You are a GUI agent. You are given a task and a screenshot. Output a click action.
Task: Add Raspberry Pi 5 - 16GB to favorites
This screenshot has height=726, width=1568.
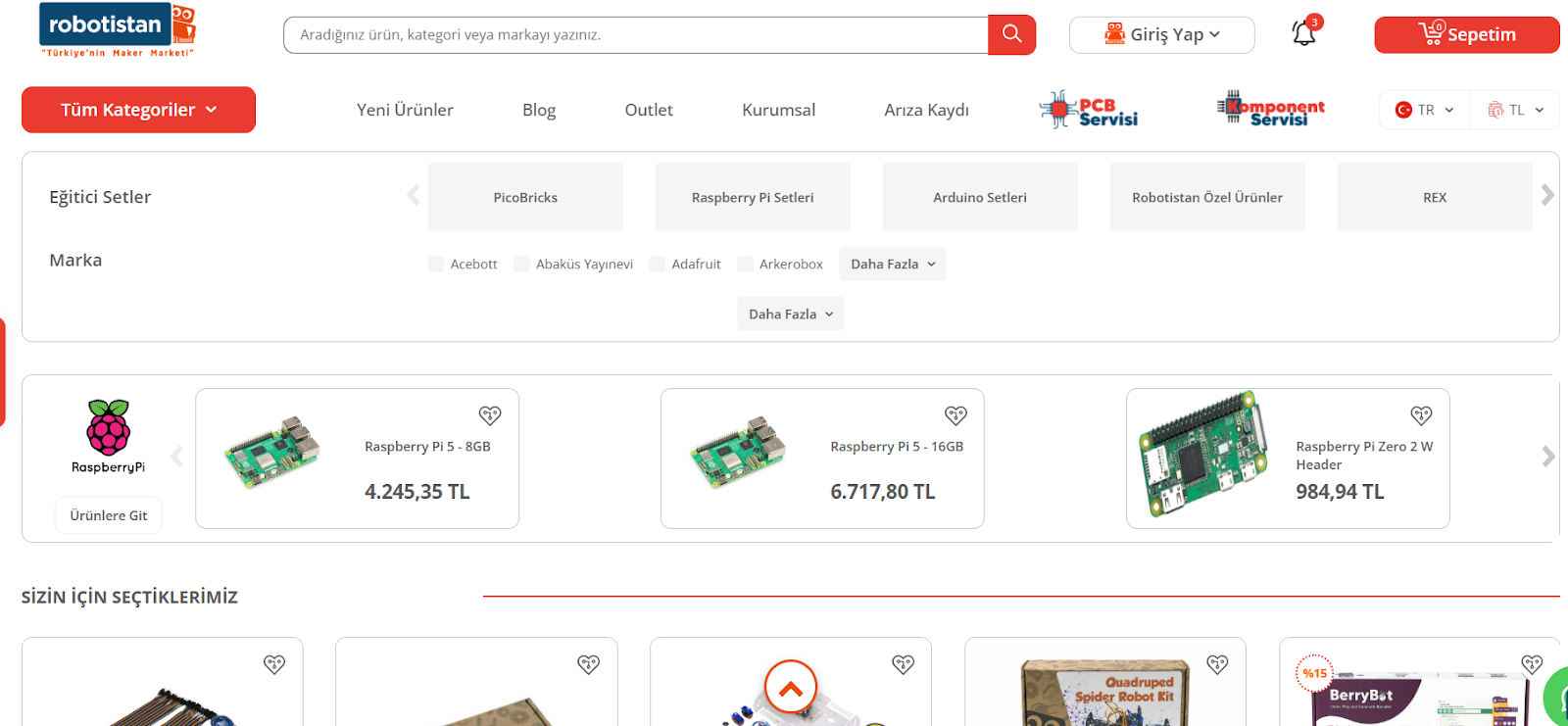tap(955, 415)
